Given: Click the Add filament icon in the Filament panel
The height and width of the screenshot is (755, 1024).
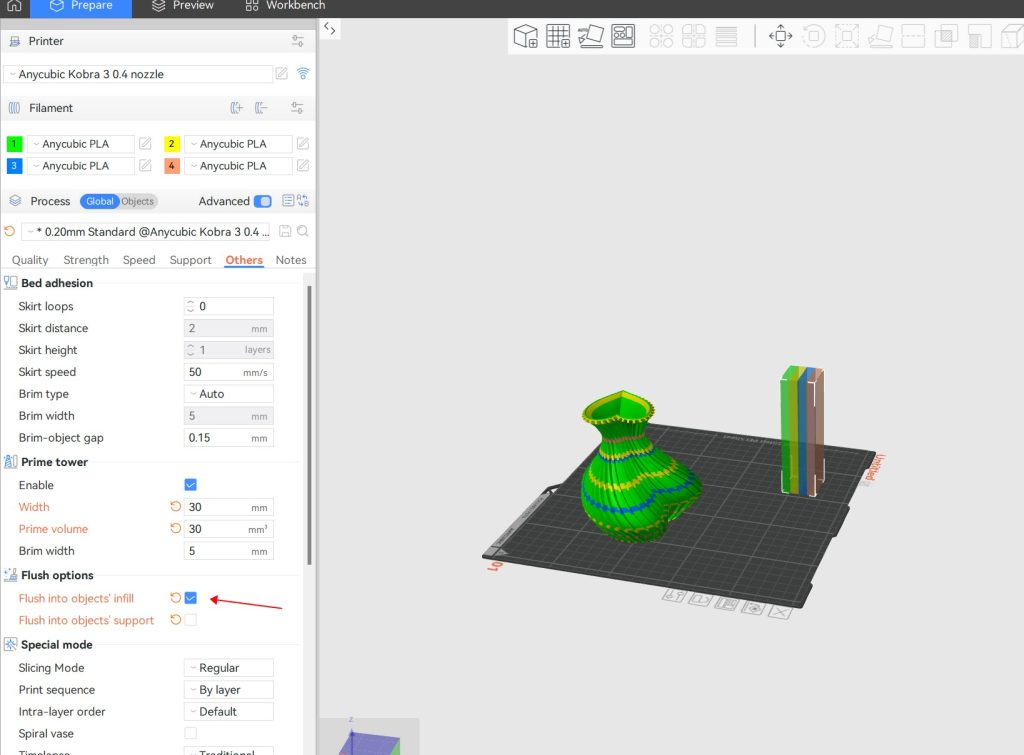Looking at the screenshot, I should point(237,107).
